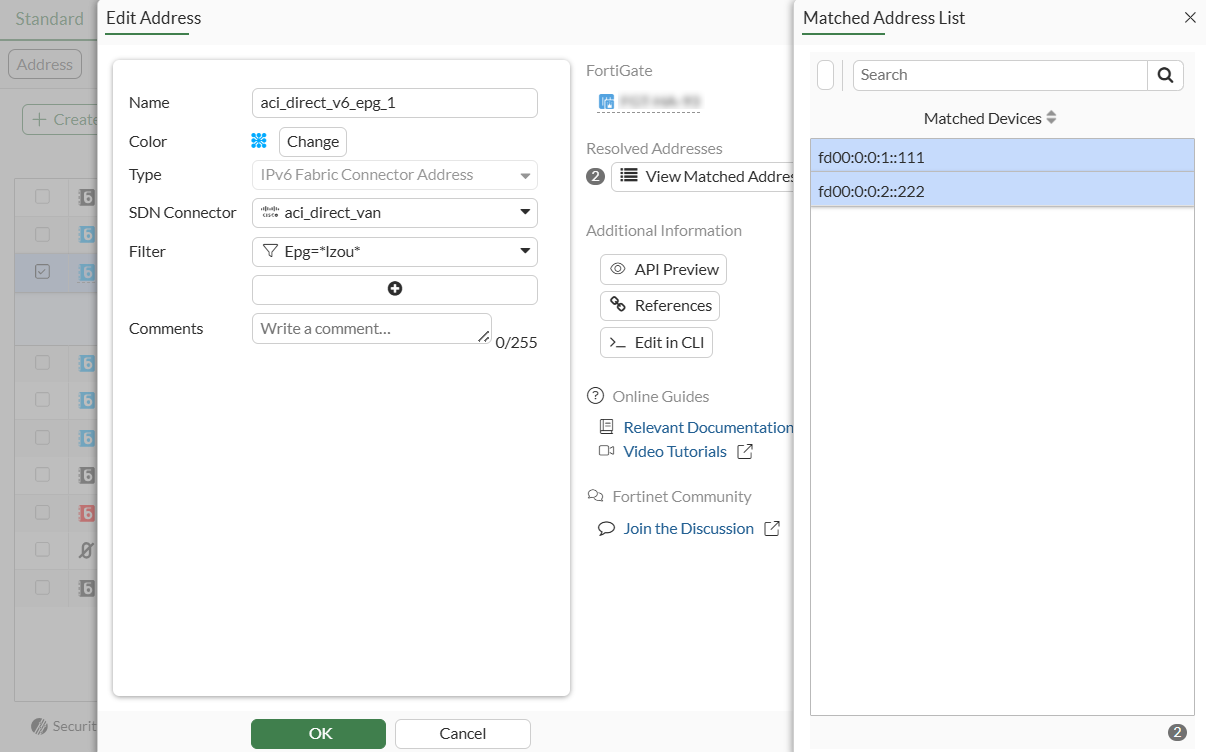The image size is (1206, 752).
Task: Click the blue color icon next to Color
Action: 259,141
